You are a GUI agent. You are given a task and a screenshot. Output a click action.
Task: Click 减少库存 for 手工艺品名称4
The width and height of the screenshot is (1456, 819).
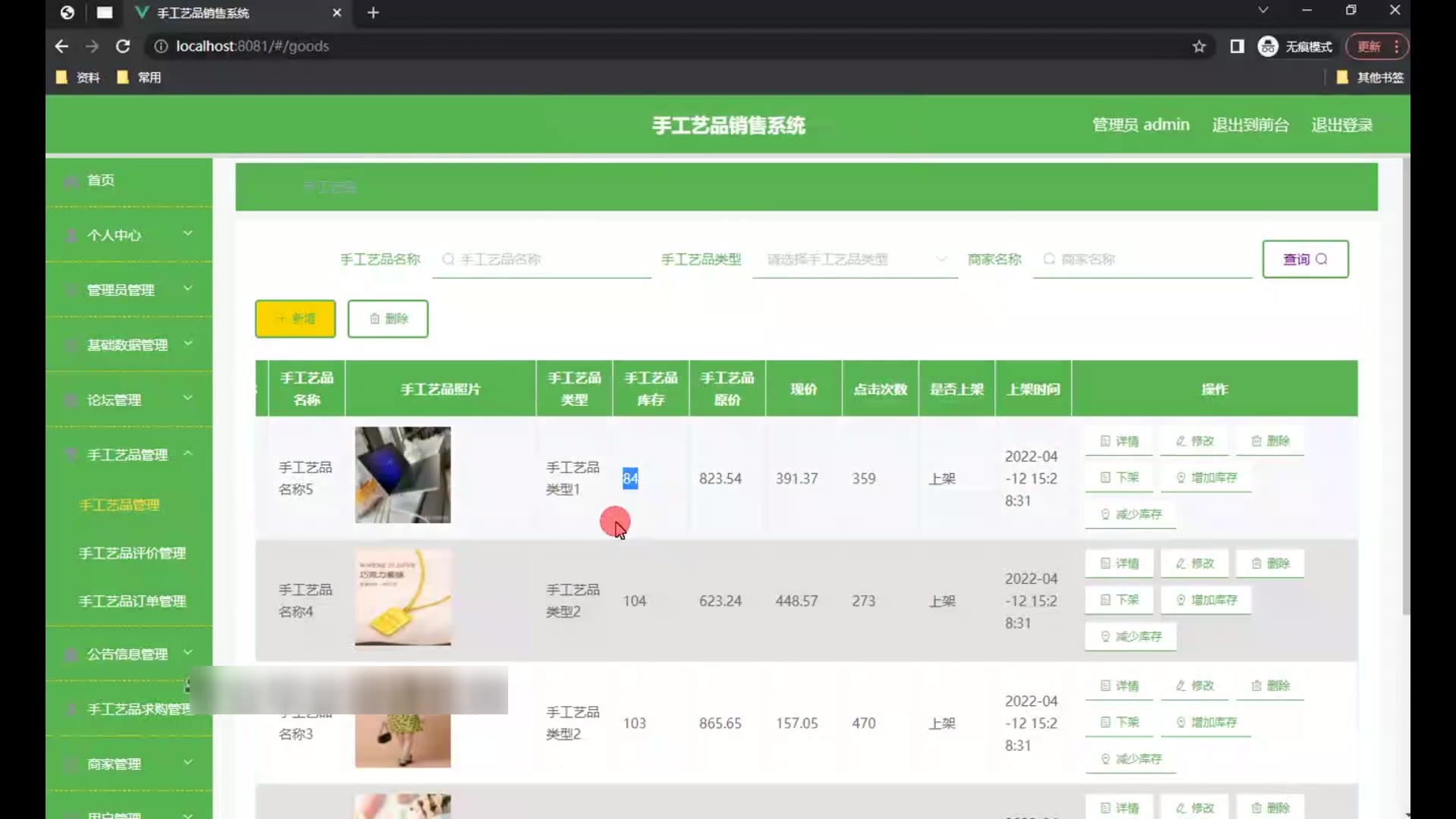tap(1131, 636)
